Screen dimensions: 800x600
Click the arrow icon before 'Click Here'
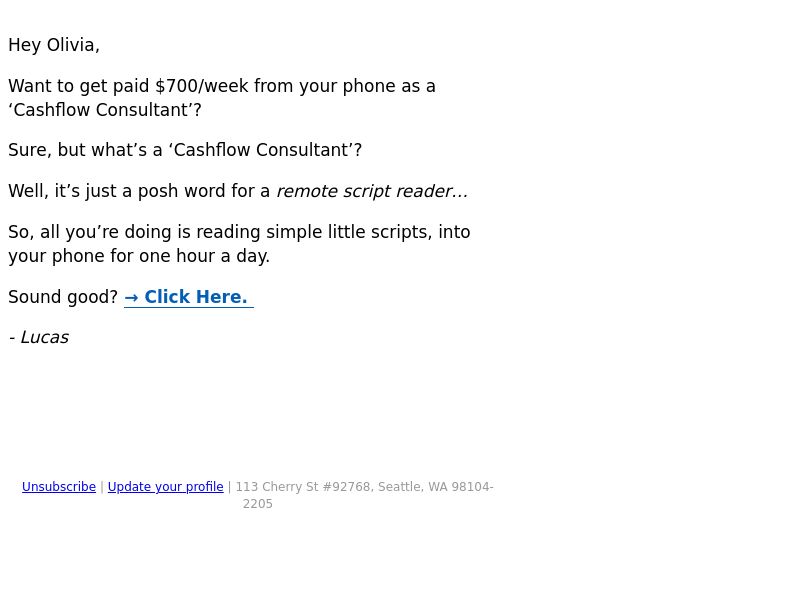pos(131,297)
